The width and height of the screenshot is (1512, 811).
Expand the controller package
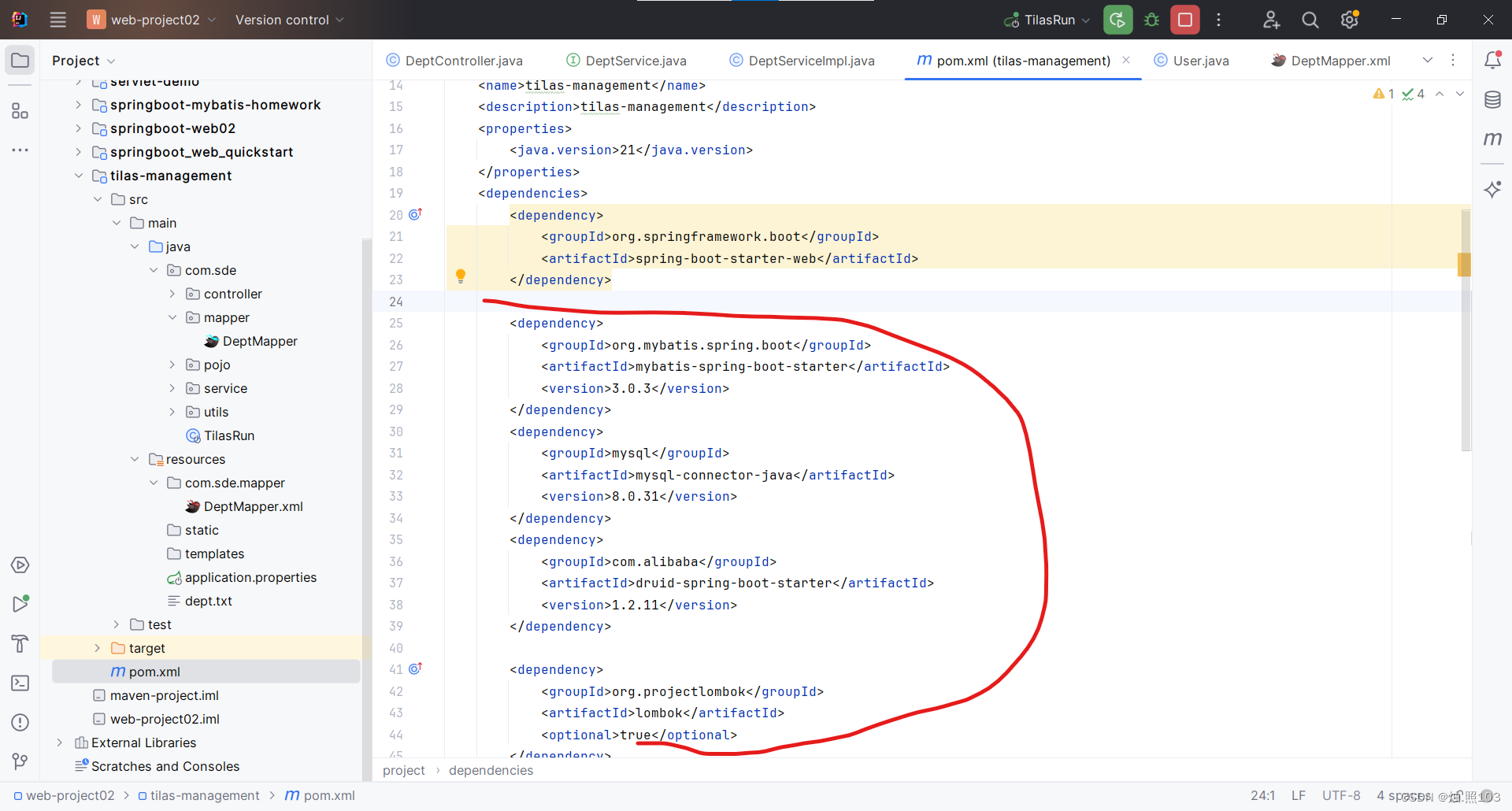[x=172, y=294]
